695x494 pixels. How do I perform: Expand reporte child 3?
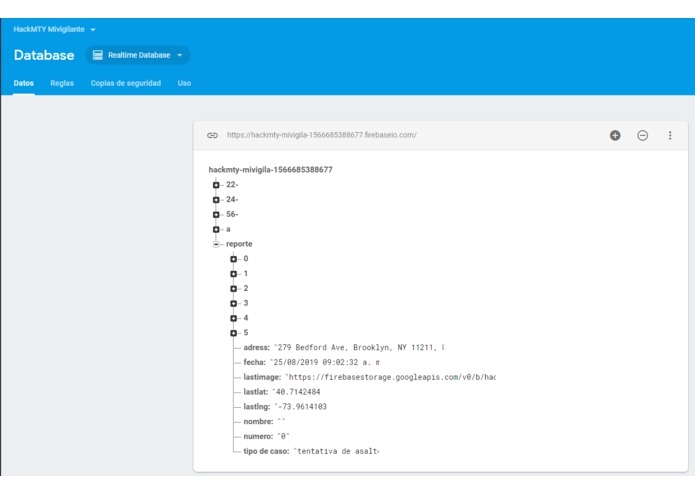coord(234,303)
